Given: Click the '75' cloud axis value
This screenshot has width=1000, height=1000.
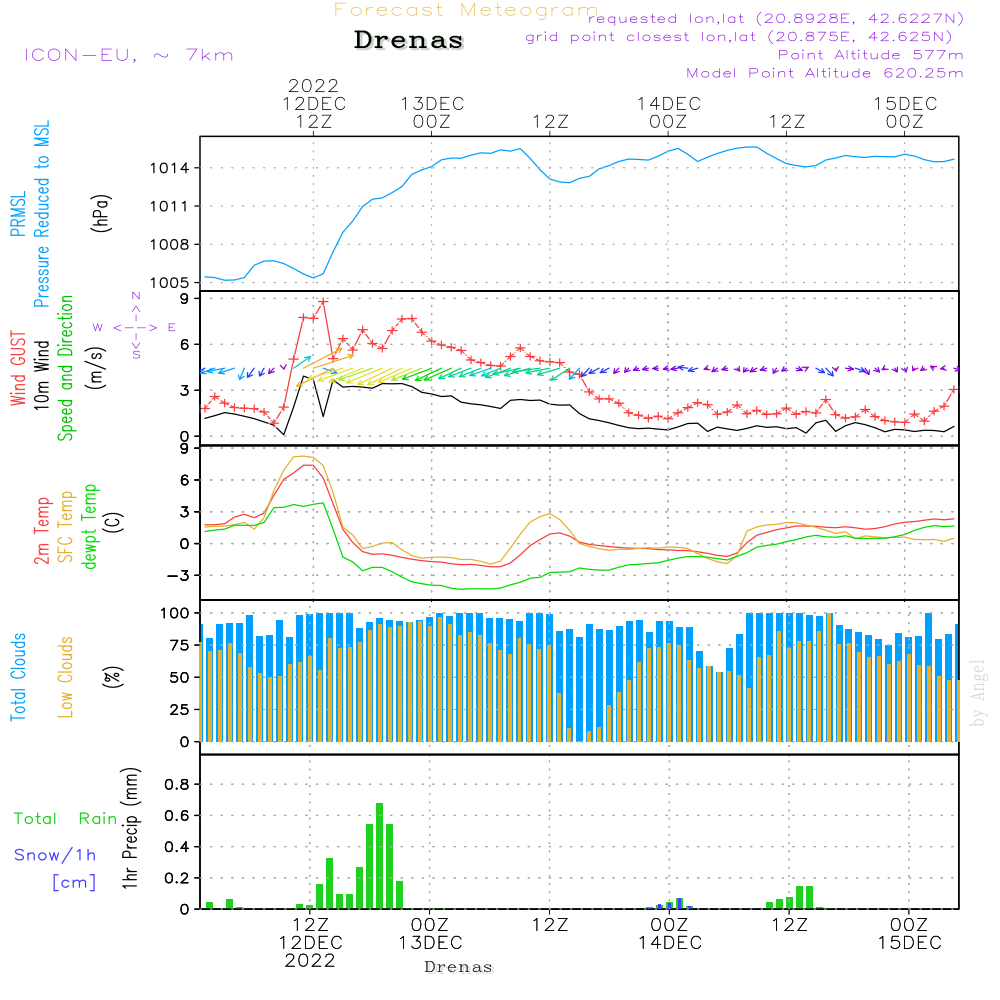Looking at the screenshot, I should coord(179,645).
